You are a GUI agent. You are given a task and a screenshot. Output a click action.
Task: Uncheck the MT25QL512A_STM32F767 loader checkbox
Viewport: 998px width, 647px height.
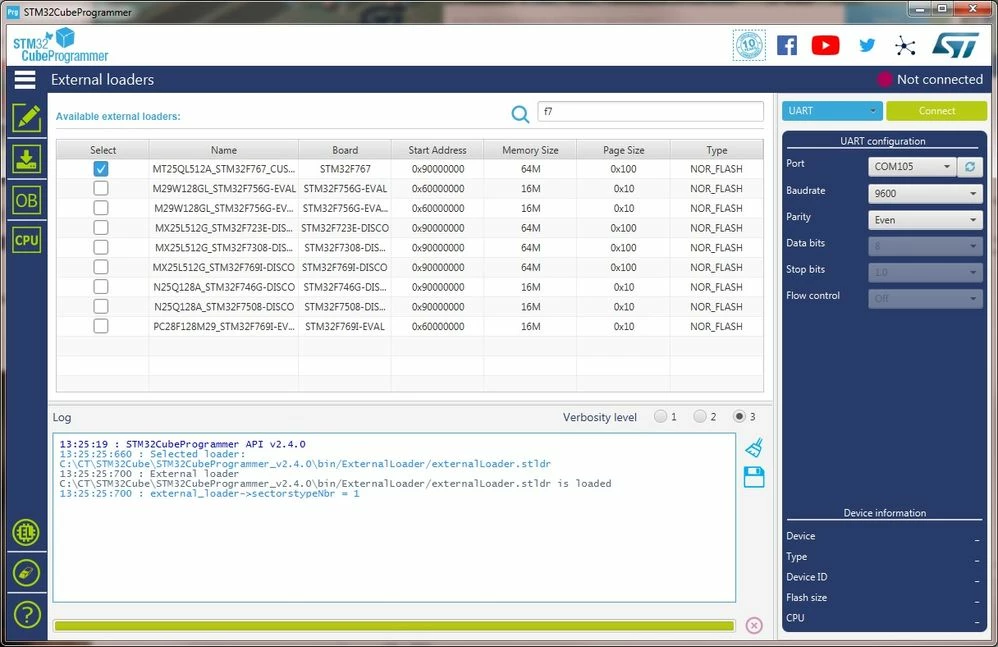point(101,169)
